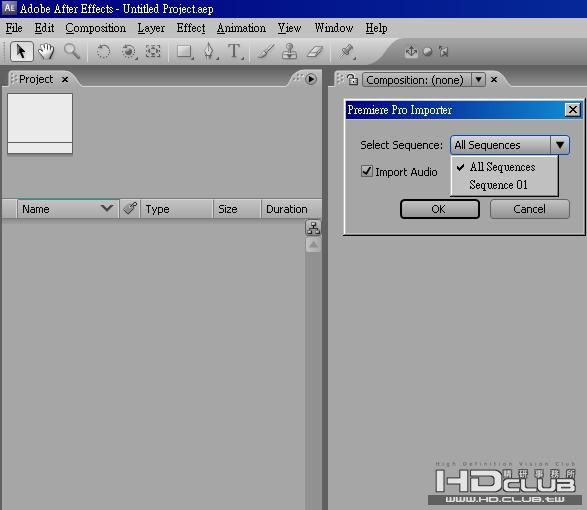587x510 pixels.
Task: Toggle the Composition viewer lock icon
Action: point(352,79)
